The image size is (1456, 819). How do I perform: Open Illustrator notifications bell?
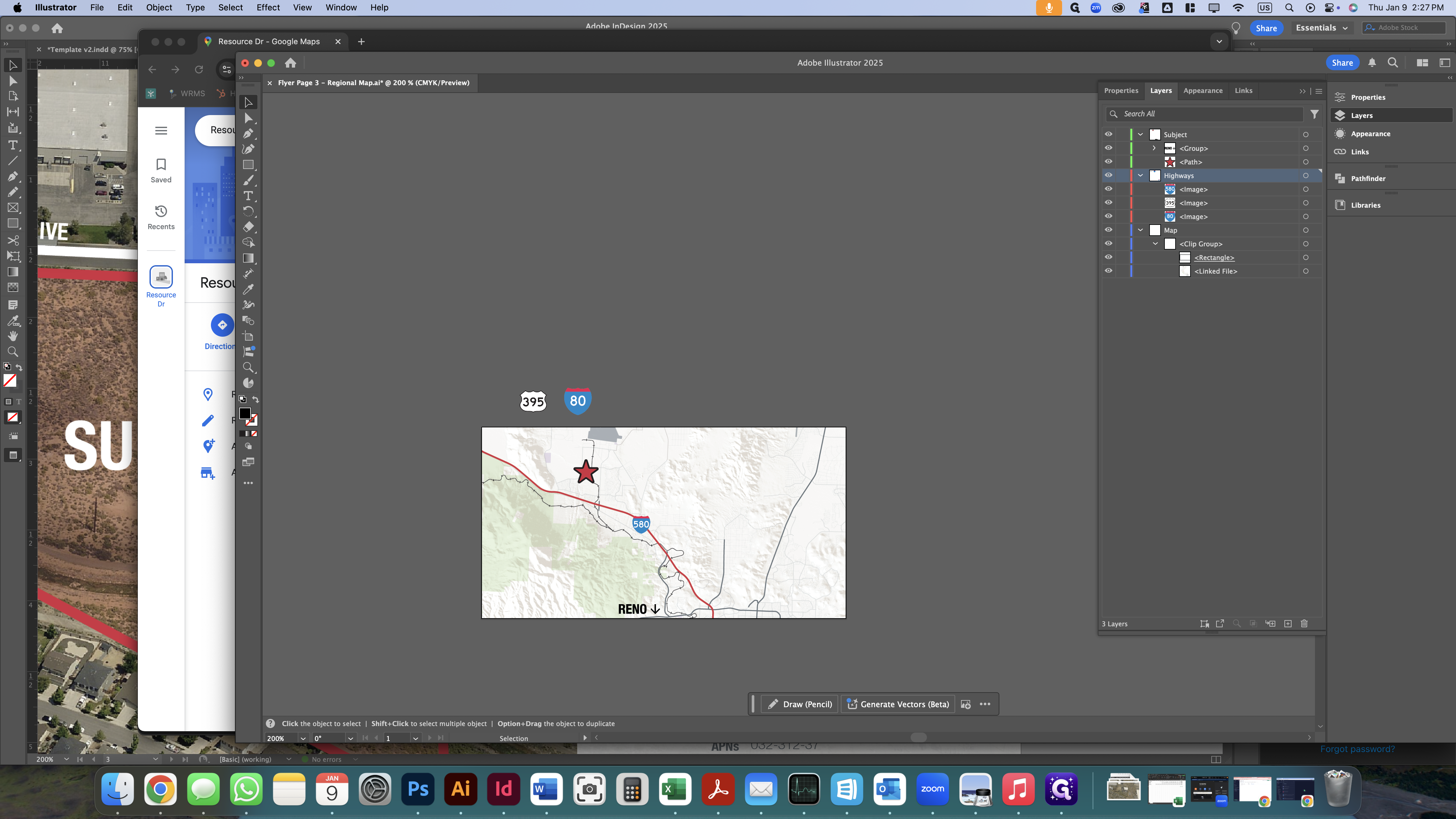pos(1372,63)
